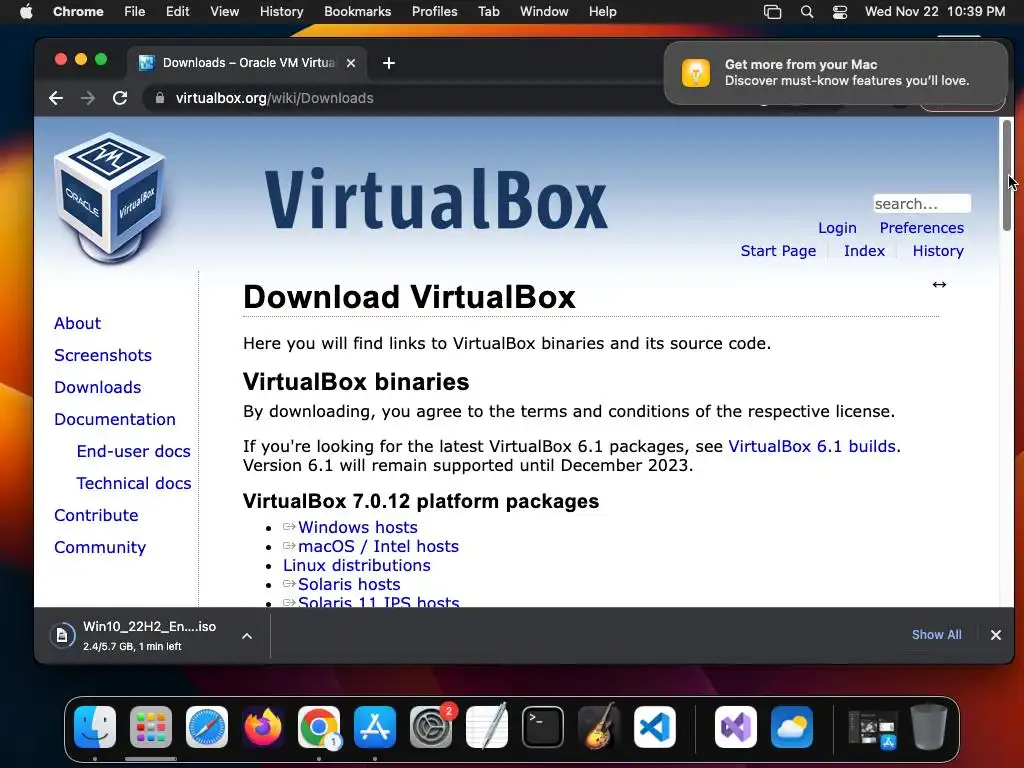This screenshot has height=768, width=1024.
Task: Click Show All downloads
Action: tap(936, 635)
